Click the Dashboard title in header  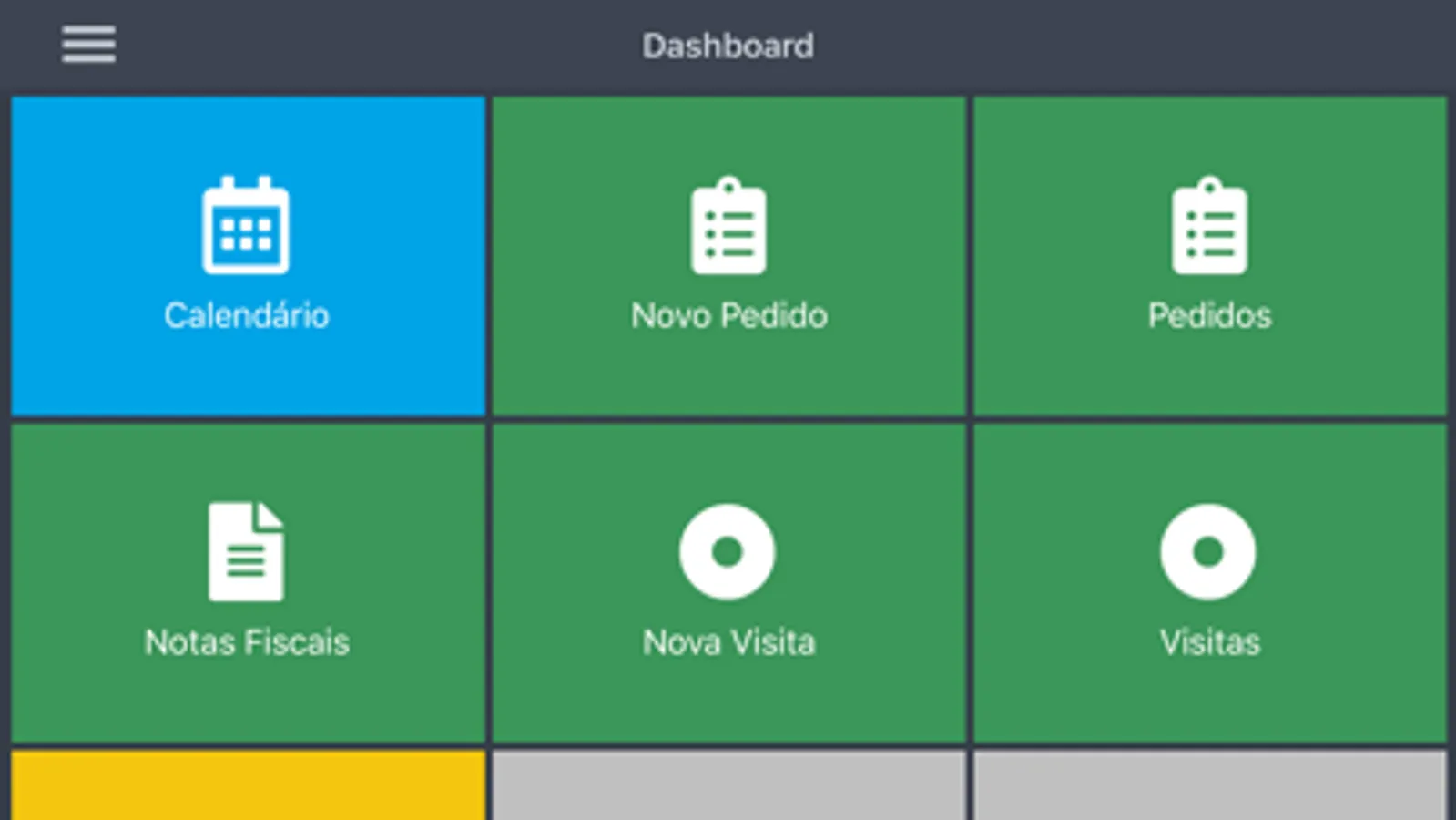pos(728,46)
